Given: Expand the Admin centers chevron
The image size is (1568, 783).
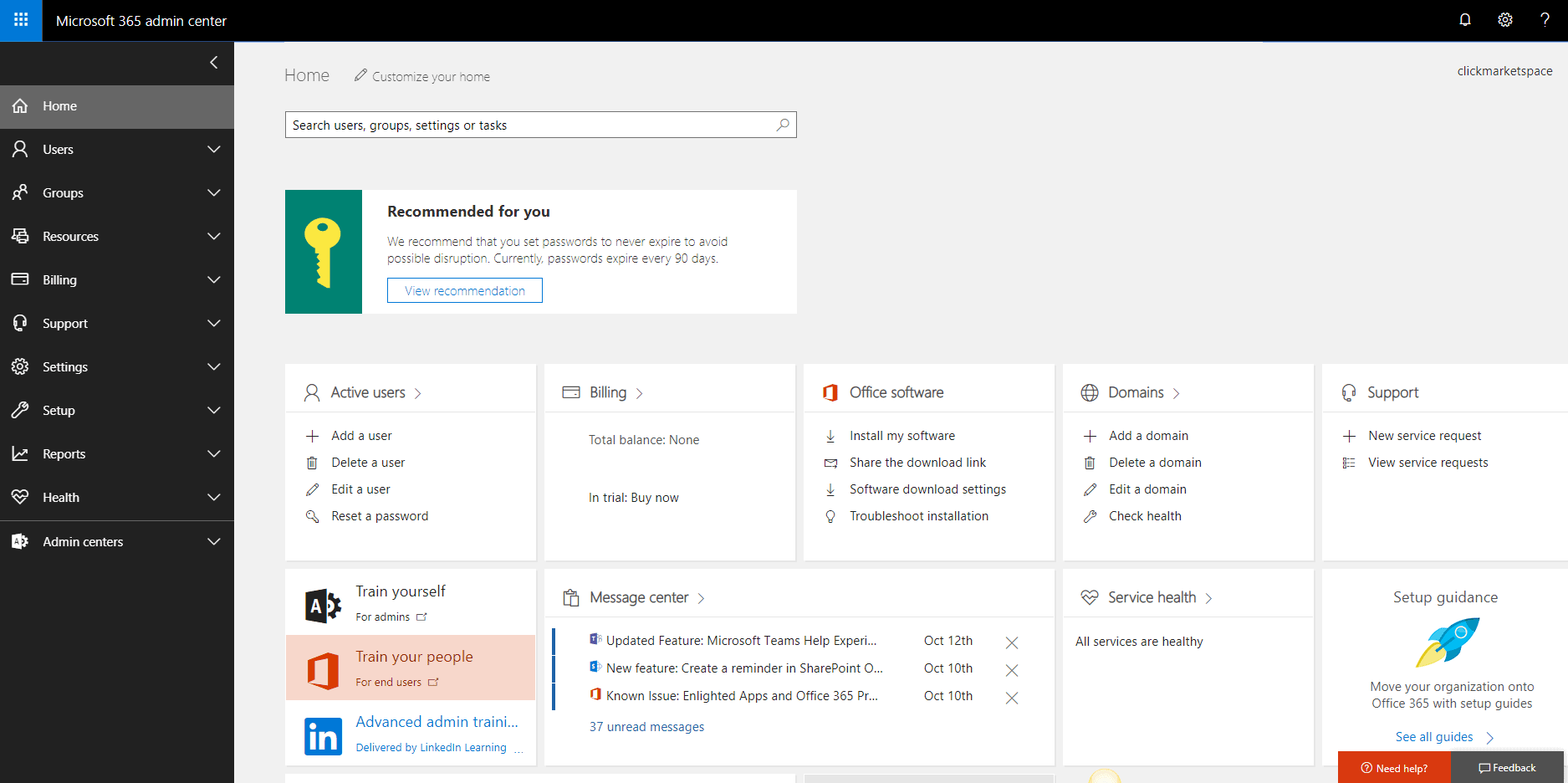Looking at the screenshot, I should tap(214, 541).
